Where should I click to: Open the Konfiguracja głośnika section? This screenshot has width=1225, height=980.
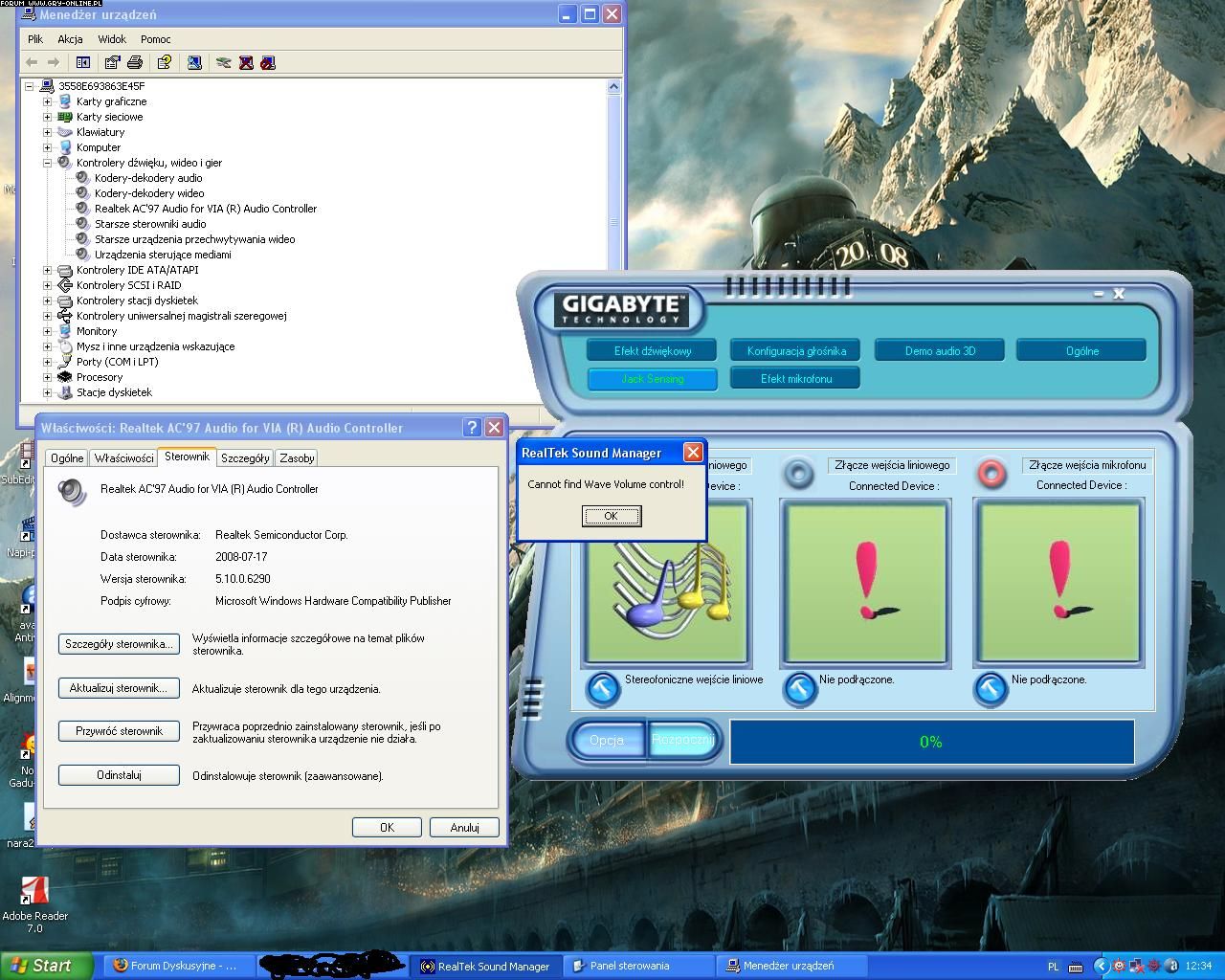point(796,351)
